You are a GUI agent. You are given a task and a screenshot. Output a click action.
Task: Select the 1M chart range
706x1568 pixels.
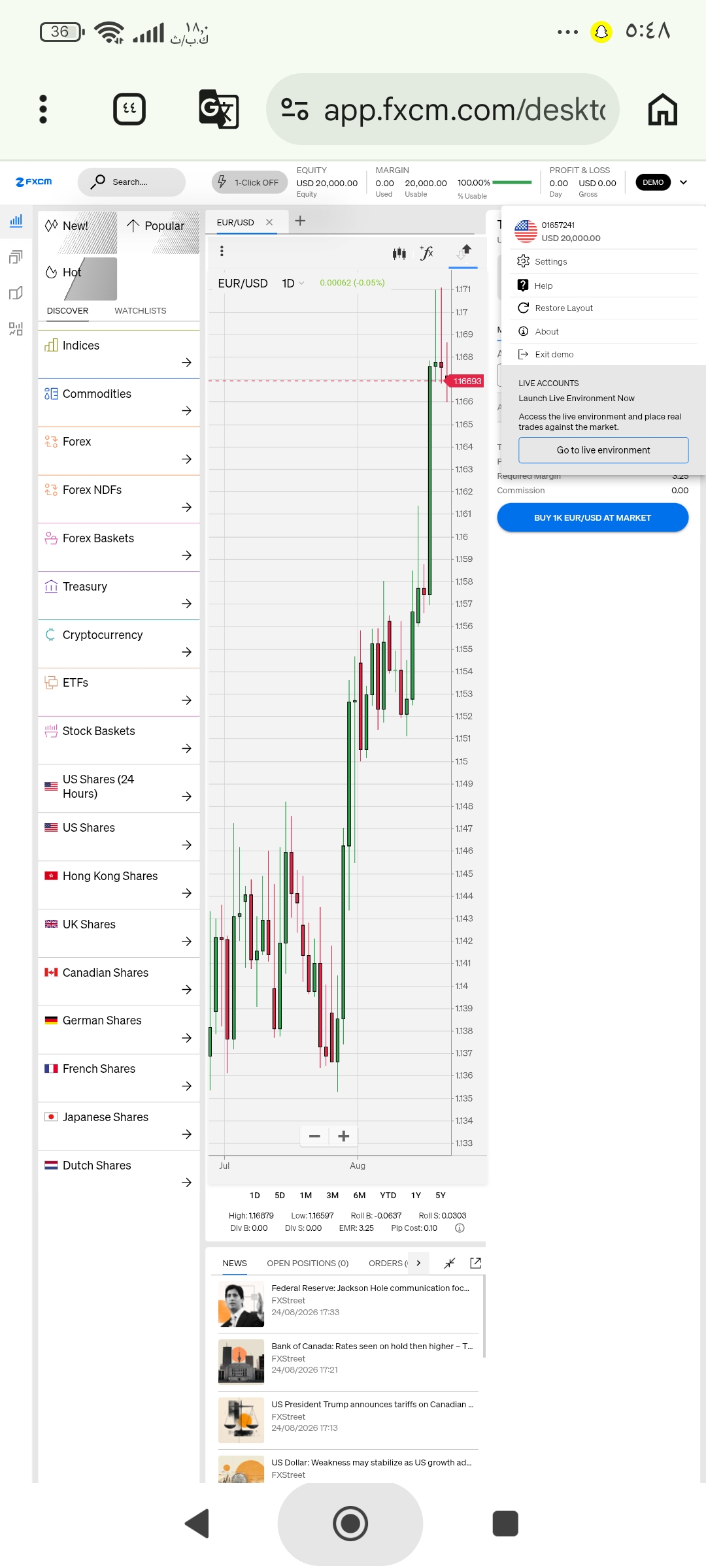tap(306, 1196)
